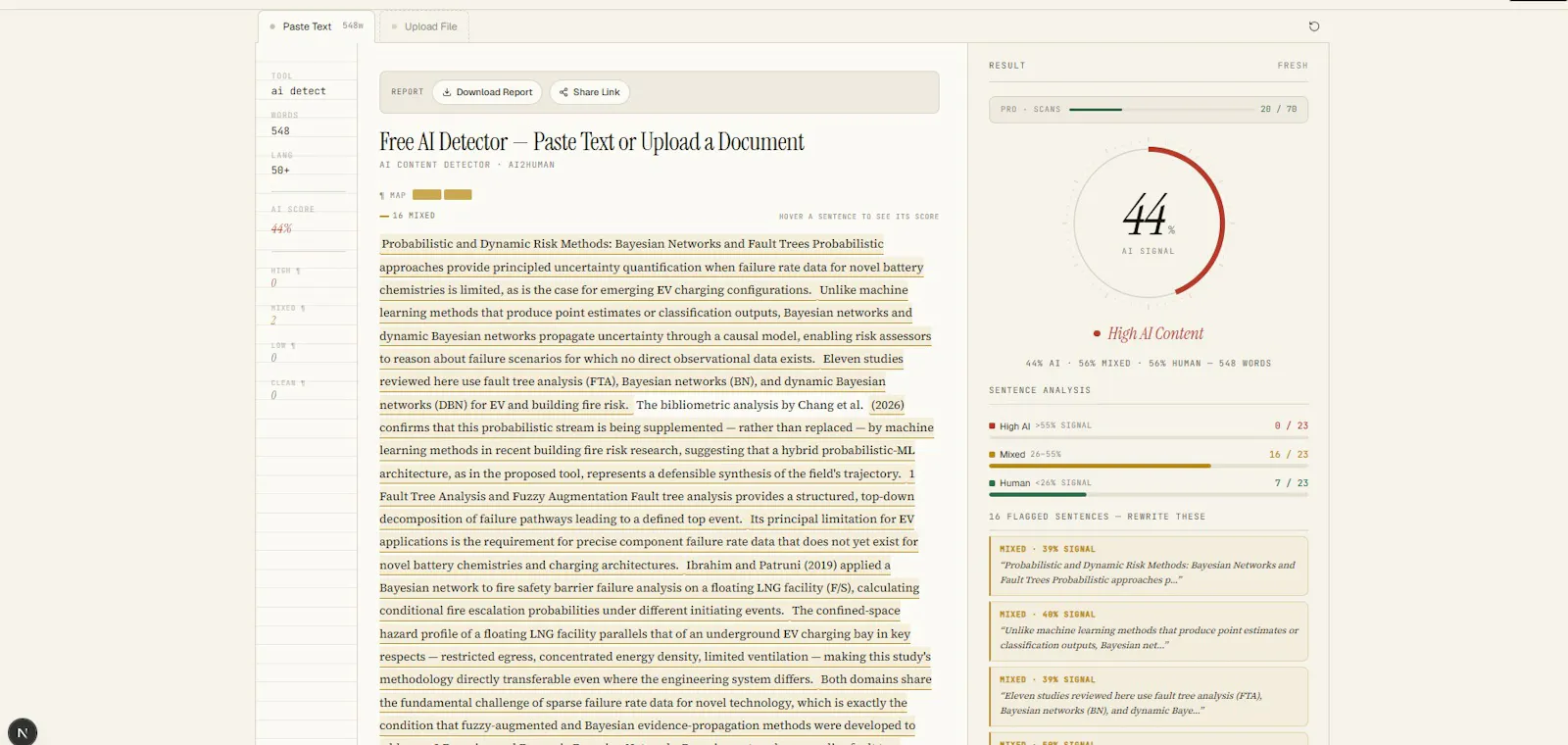Open the Next.js N badge in the corner
The height and width of the screenshot is (745, 1568).
[23, 732]
